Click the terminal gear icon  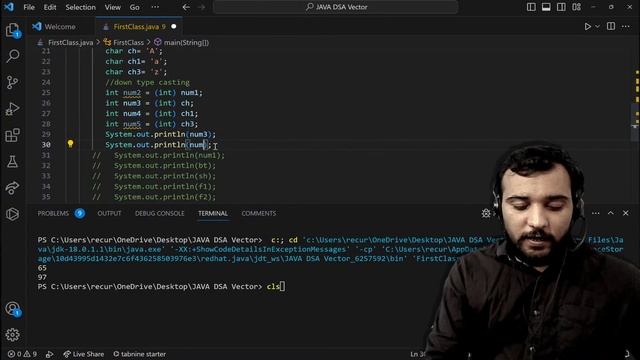[x=486, y=213]
